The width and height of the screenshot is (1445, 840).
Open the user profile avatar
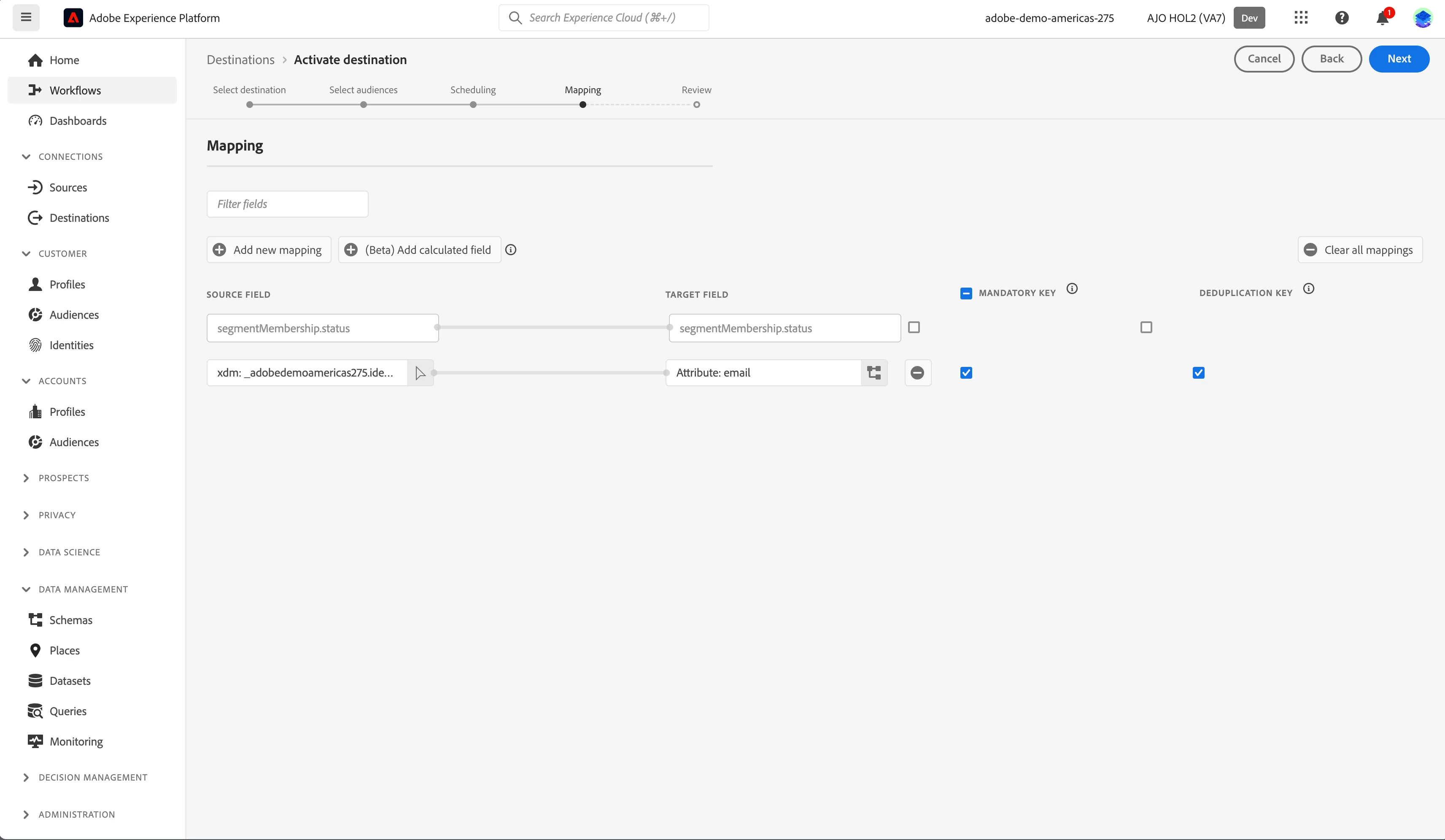click(x=1423, y=18)
